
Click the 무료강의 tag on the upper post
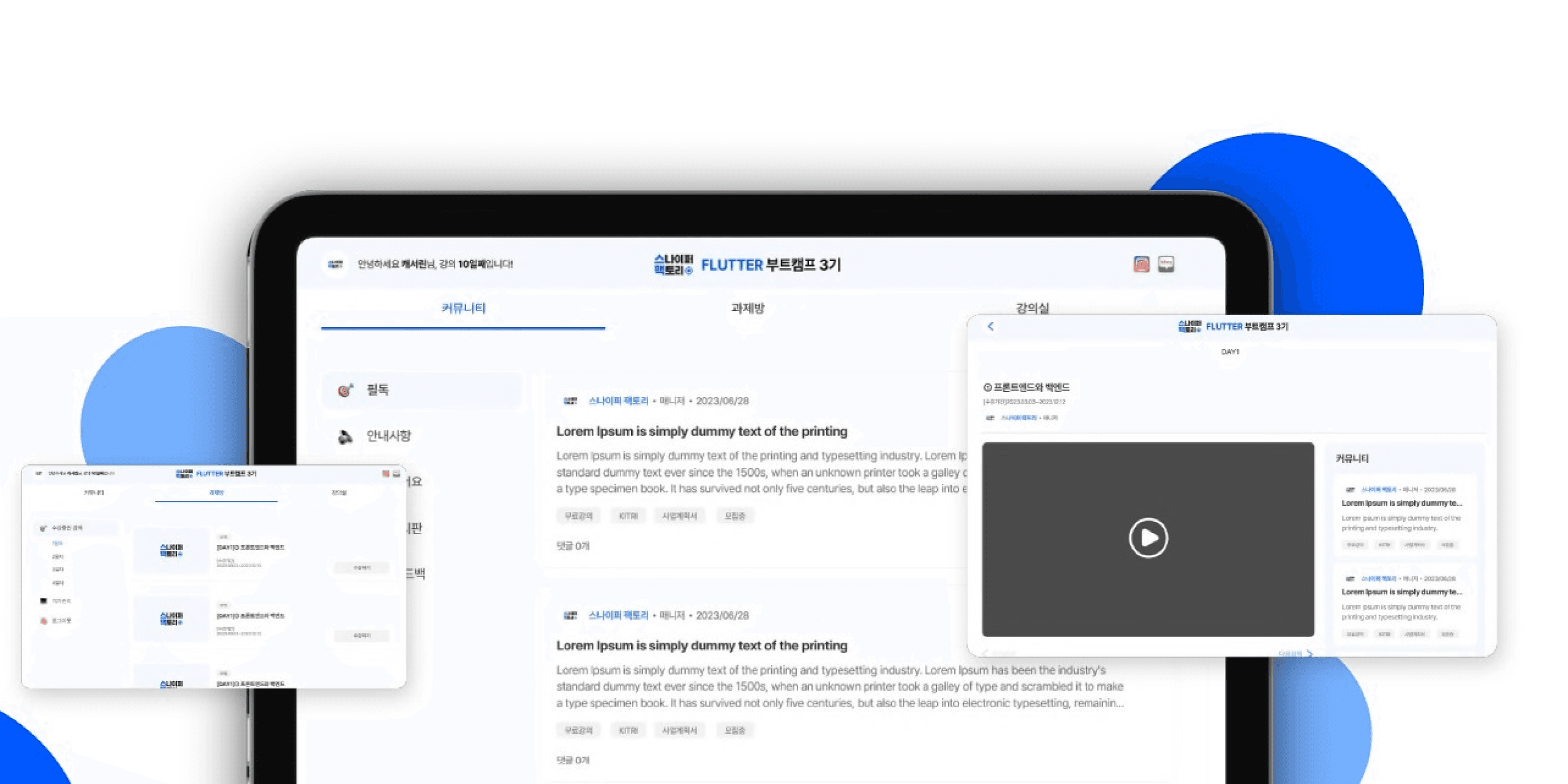click(x=578, y=516)
